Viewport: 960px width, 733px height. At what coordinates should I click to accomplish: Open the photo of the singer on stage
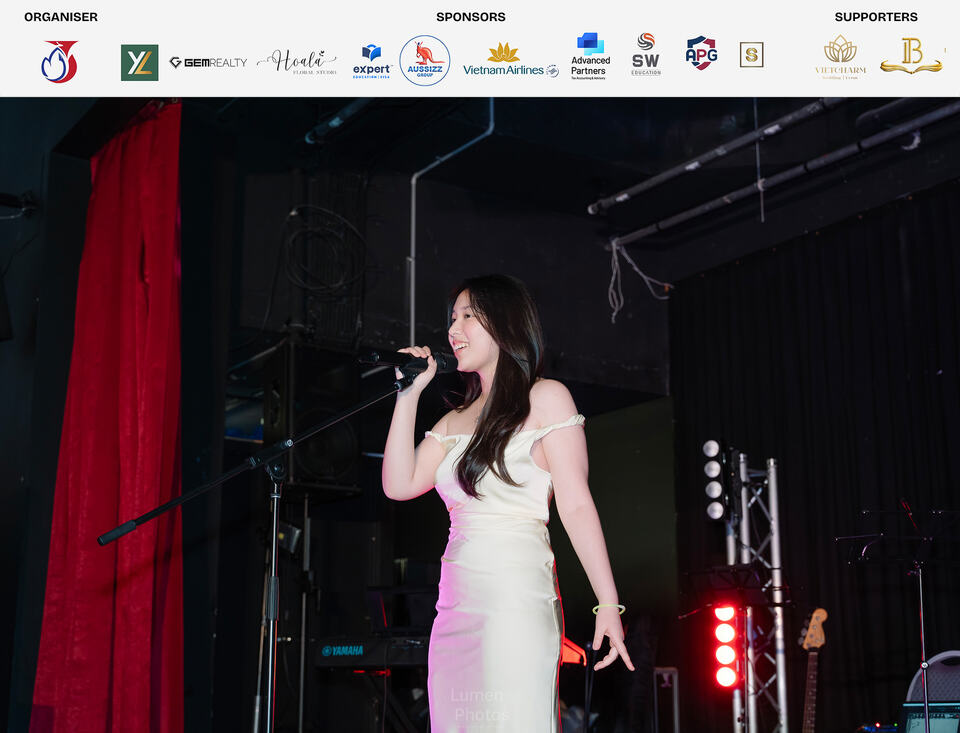click(480, 415)
